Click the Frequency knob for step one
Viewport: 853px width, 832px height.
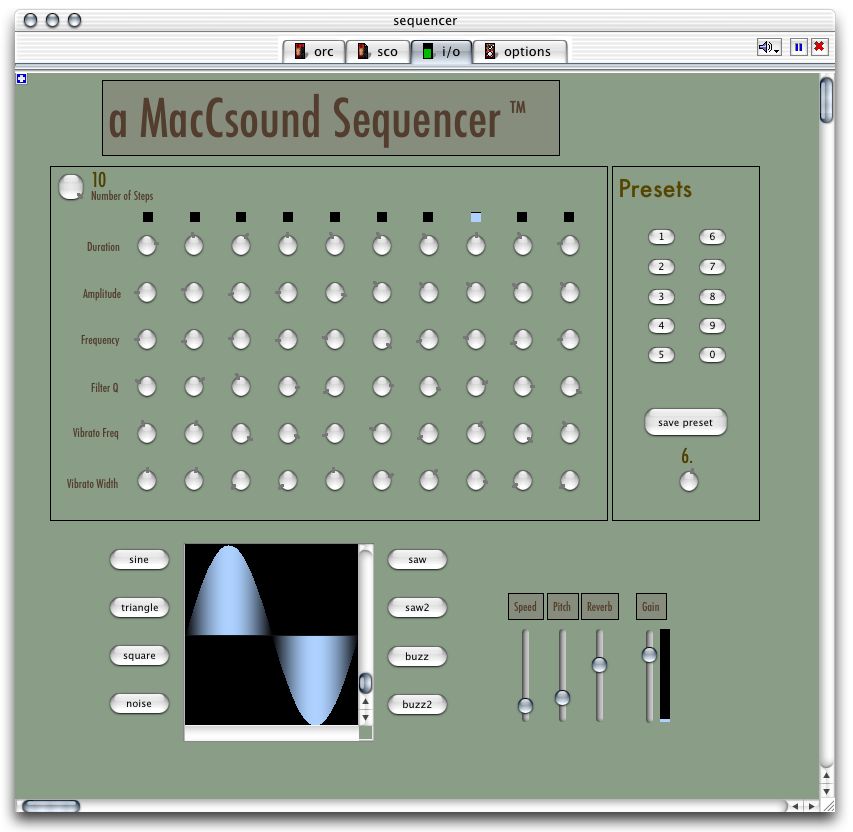coord(147,340)
